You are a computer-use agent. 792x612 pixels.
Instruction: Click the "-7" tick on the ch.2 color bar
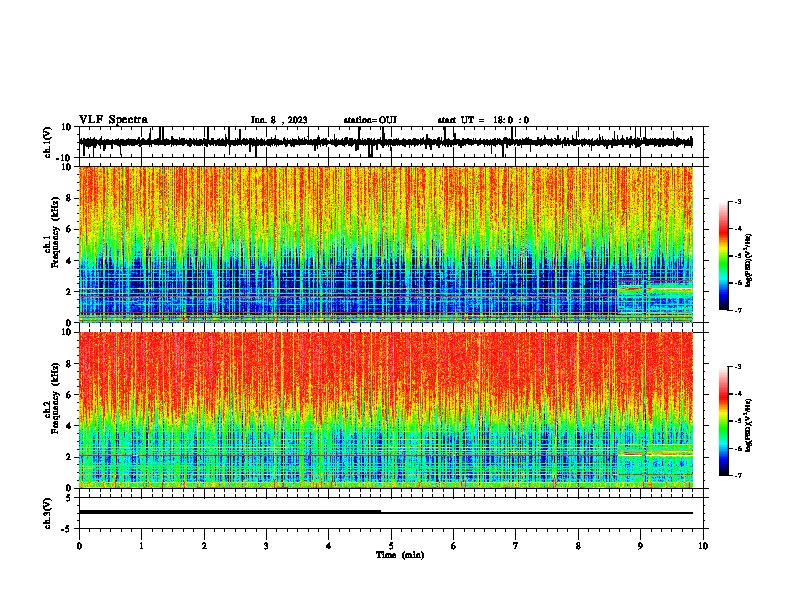pyautogui.click(x=738, y=475)
